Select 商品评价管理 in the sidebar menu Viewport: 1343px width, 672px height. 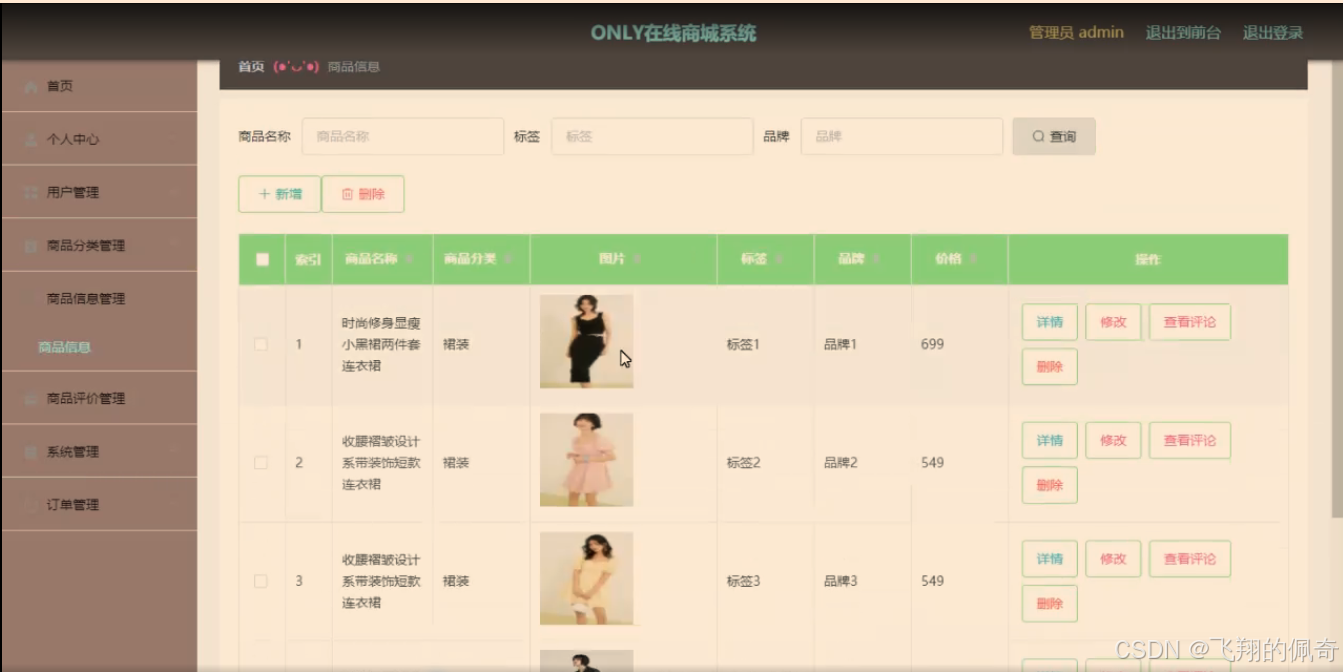pyautogui.click(x=90, y=398)
